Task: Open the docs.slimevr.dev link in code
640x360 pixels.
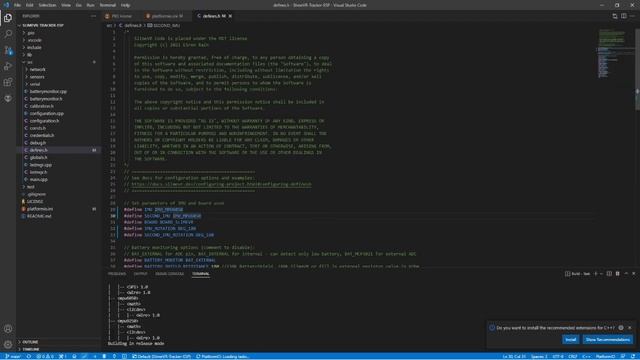Action: coord(221,184)
